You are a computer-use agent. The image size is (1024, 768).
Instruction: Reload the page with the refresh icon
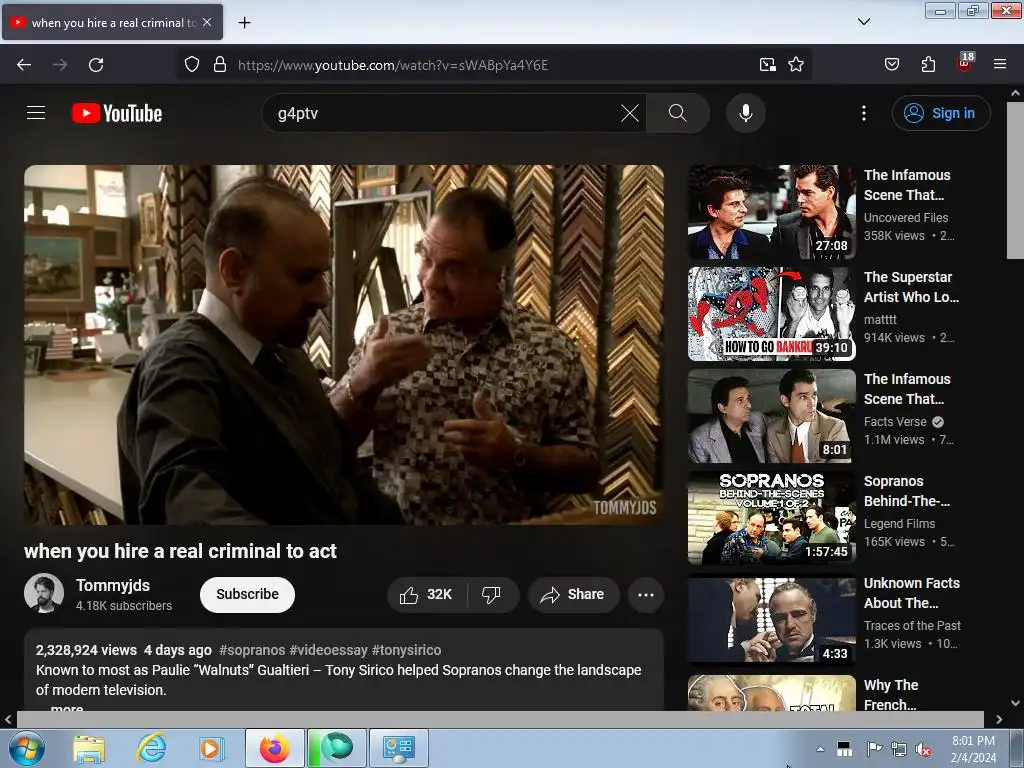pos(96,65)
